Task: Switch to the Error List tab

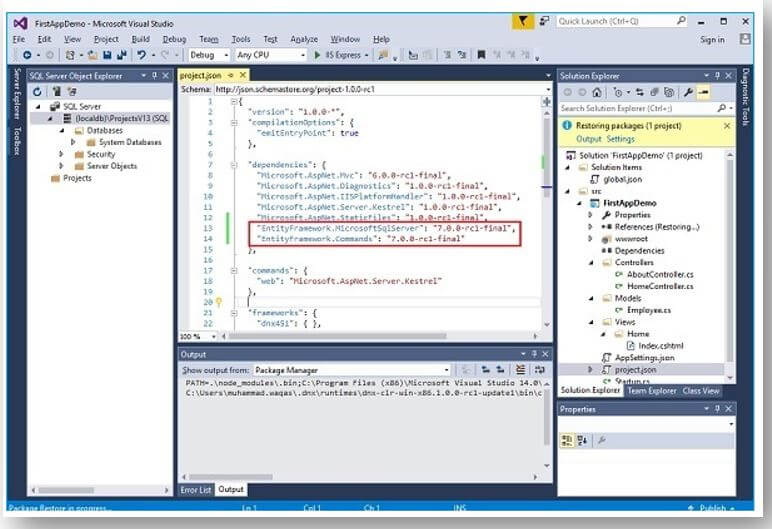Action: coord(195,490)
